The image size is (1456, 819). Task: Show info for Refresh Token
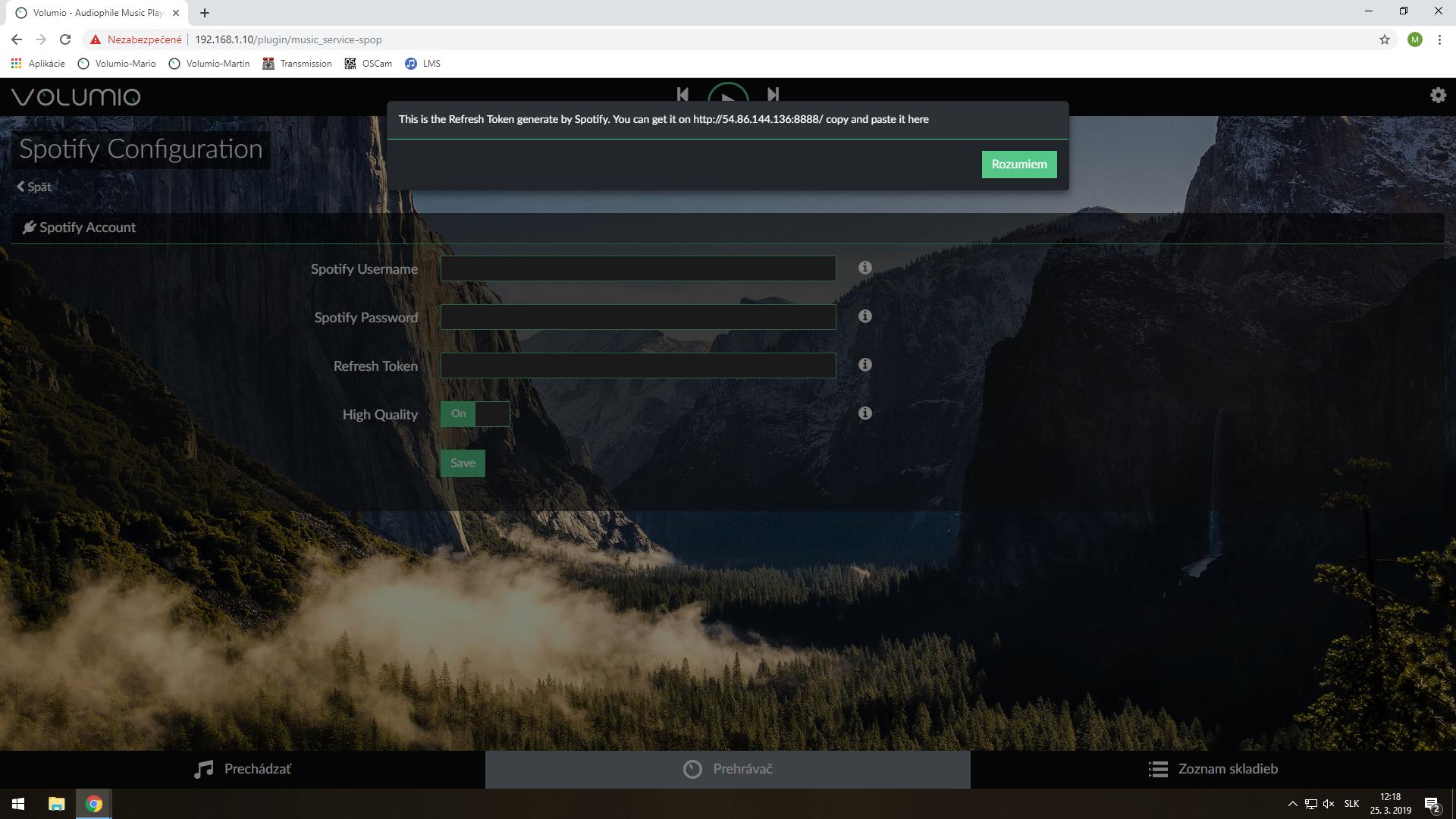[864, 365]
